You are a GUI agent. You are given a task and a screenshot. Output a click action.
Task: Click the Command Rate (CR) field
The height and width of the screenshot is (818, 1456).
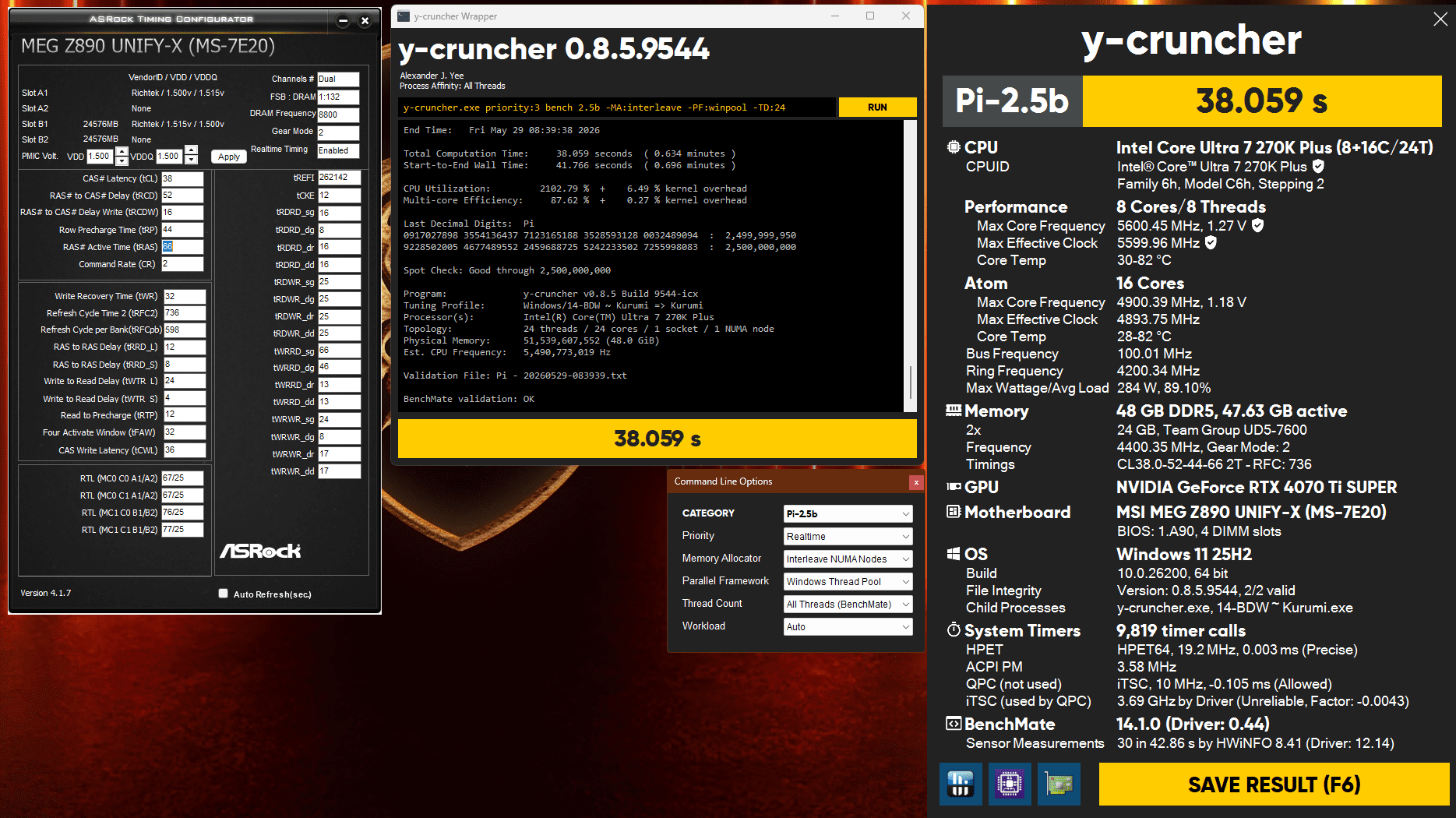[x=182, y=264]
